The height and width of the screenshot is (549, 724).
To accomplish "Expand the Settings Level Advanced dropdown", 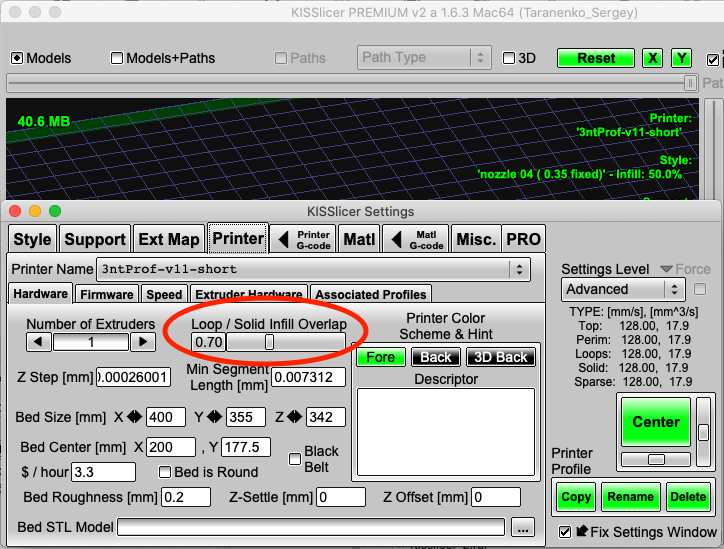I will pyautogui.click(x=673, y=289).
